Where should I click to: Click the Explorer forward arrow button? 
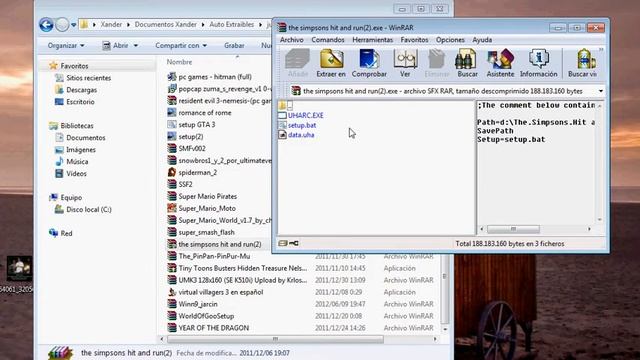(x=62, y=25)
